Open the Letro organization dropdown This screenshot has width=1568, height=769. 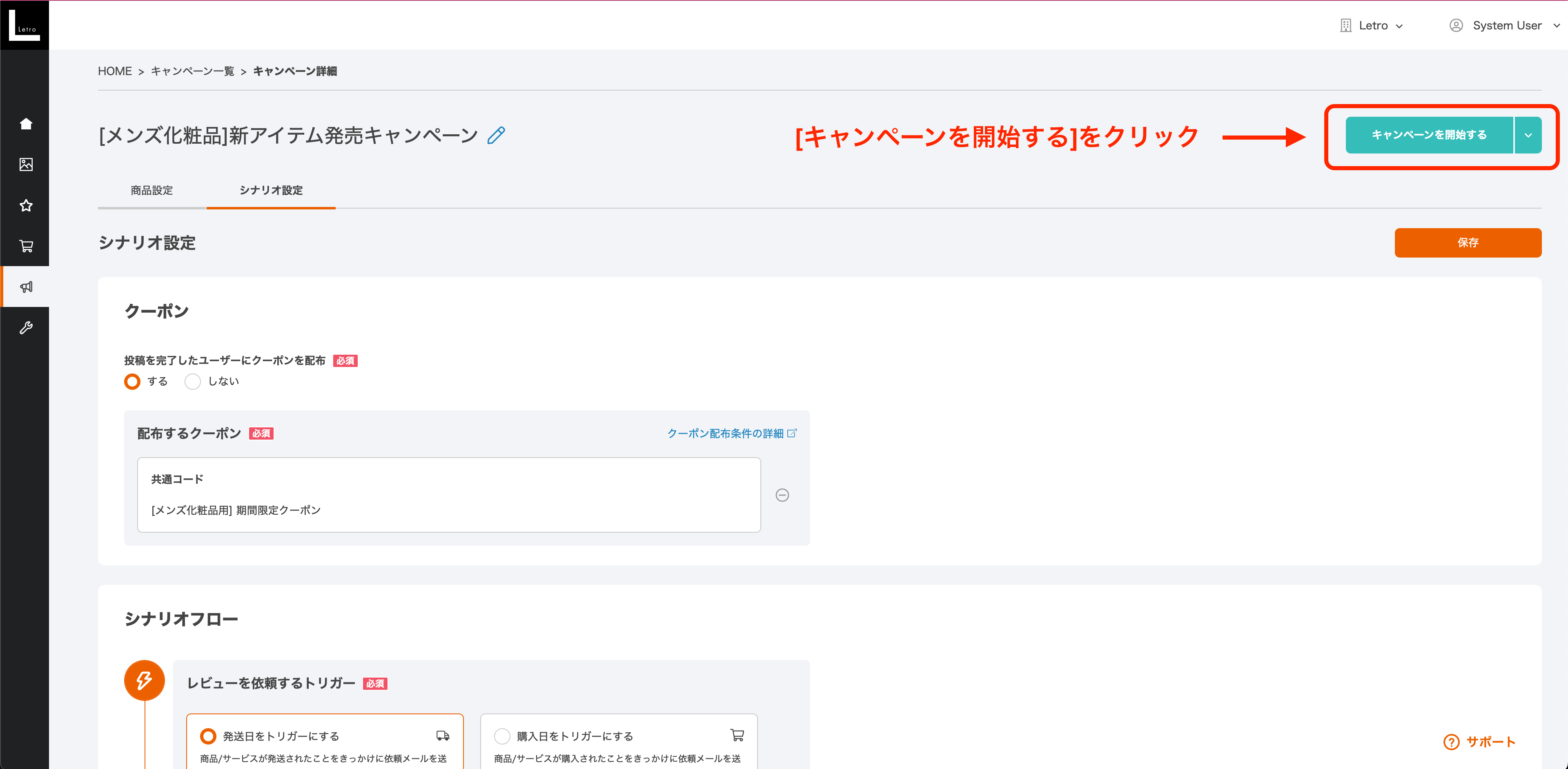pyautogui.click(x=1372, y=25)
